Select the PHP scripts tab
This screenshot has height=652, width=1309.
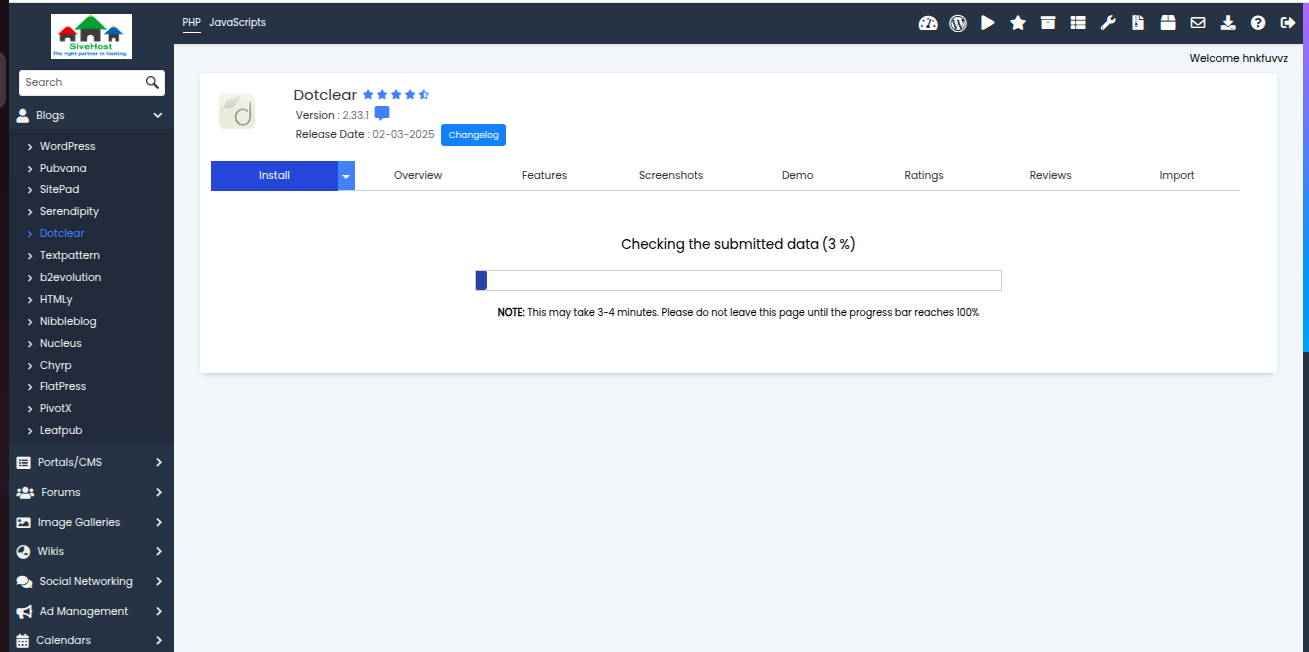[x=192, y=23]
